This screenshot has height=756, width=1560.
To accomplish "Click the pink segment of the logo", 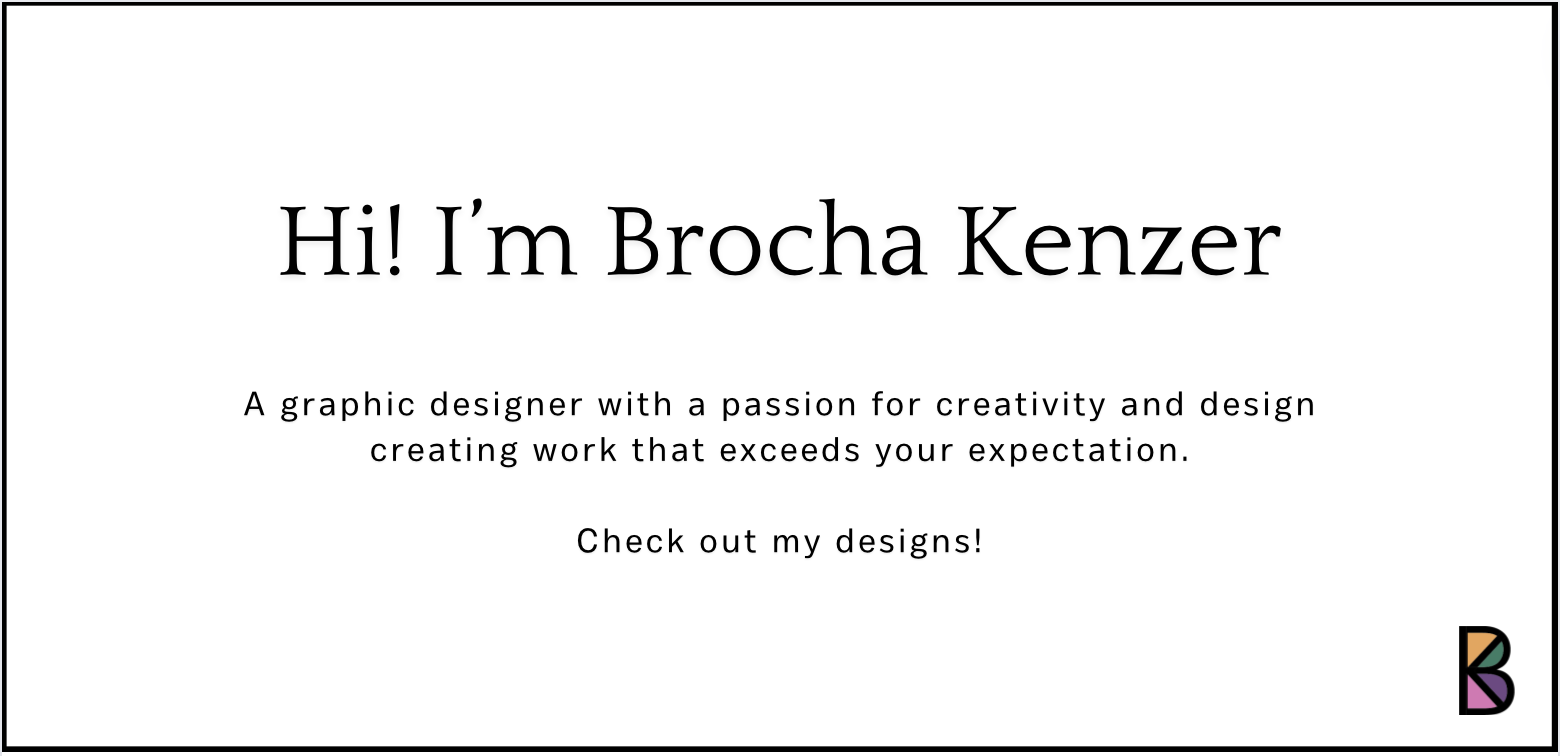I will [x=1477, y=697].
